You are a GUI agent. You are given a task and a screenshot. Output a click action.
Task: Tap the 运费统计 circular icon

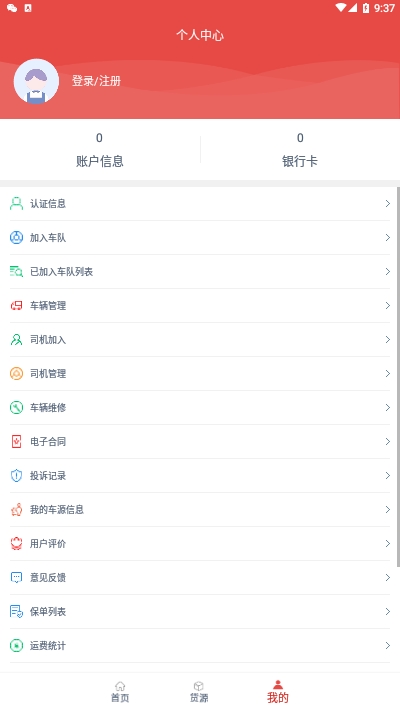click(x=16, y=645)
